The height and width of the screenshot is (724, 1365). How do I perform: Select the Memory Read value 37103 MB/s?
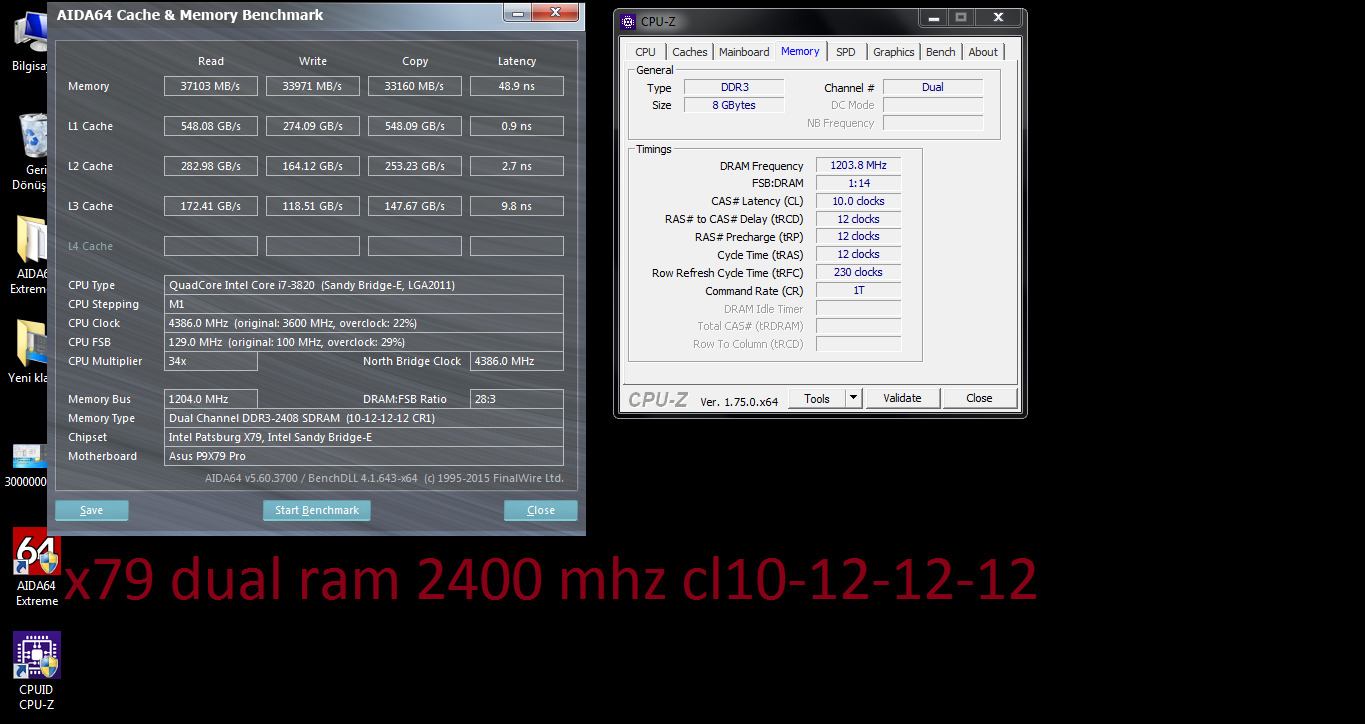click(x=211, y=86)
